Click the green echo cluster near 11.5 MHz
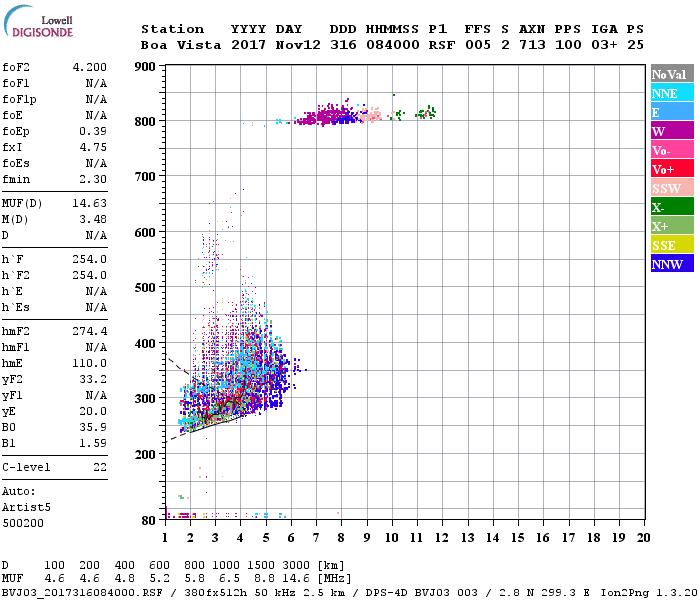Image resolution: width=700 pixels, height=600 pixels. 425,112
